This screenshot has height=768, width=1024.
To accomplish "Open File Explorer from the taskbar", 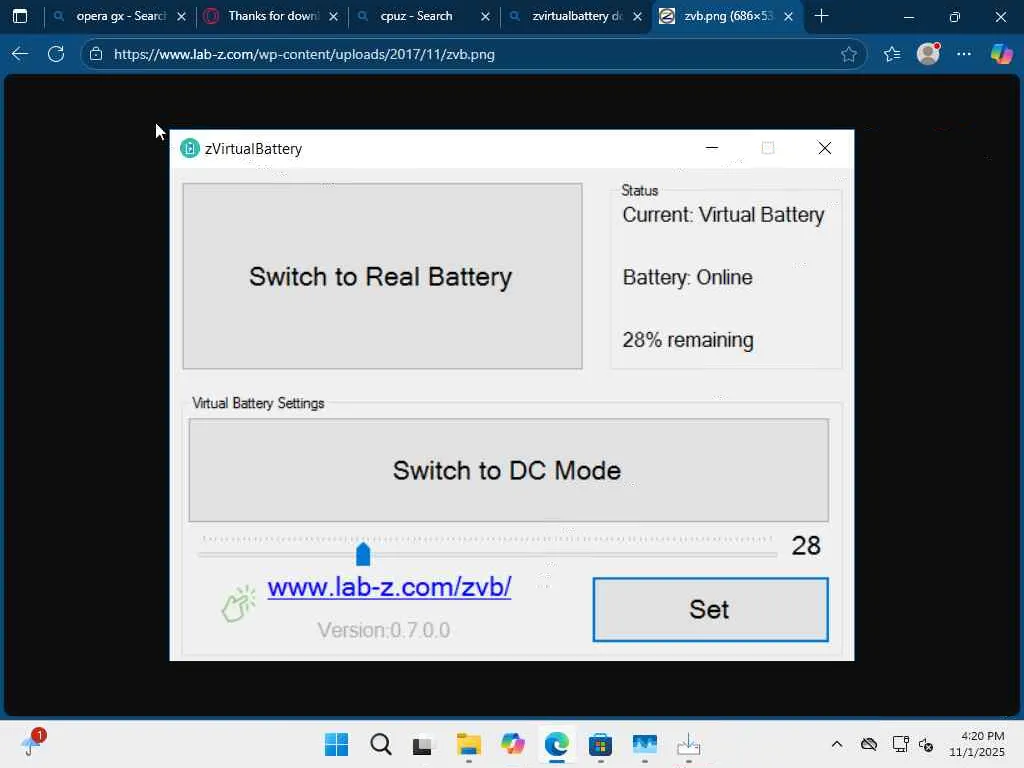I will point(468,744).
